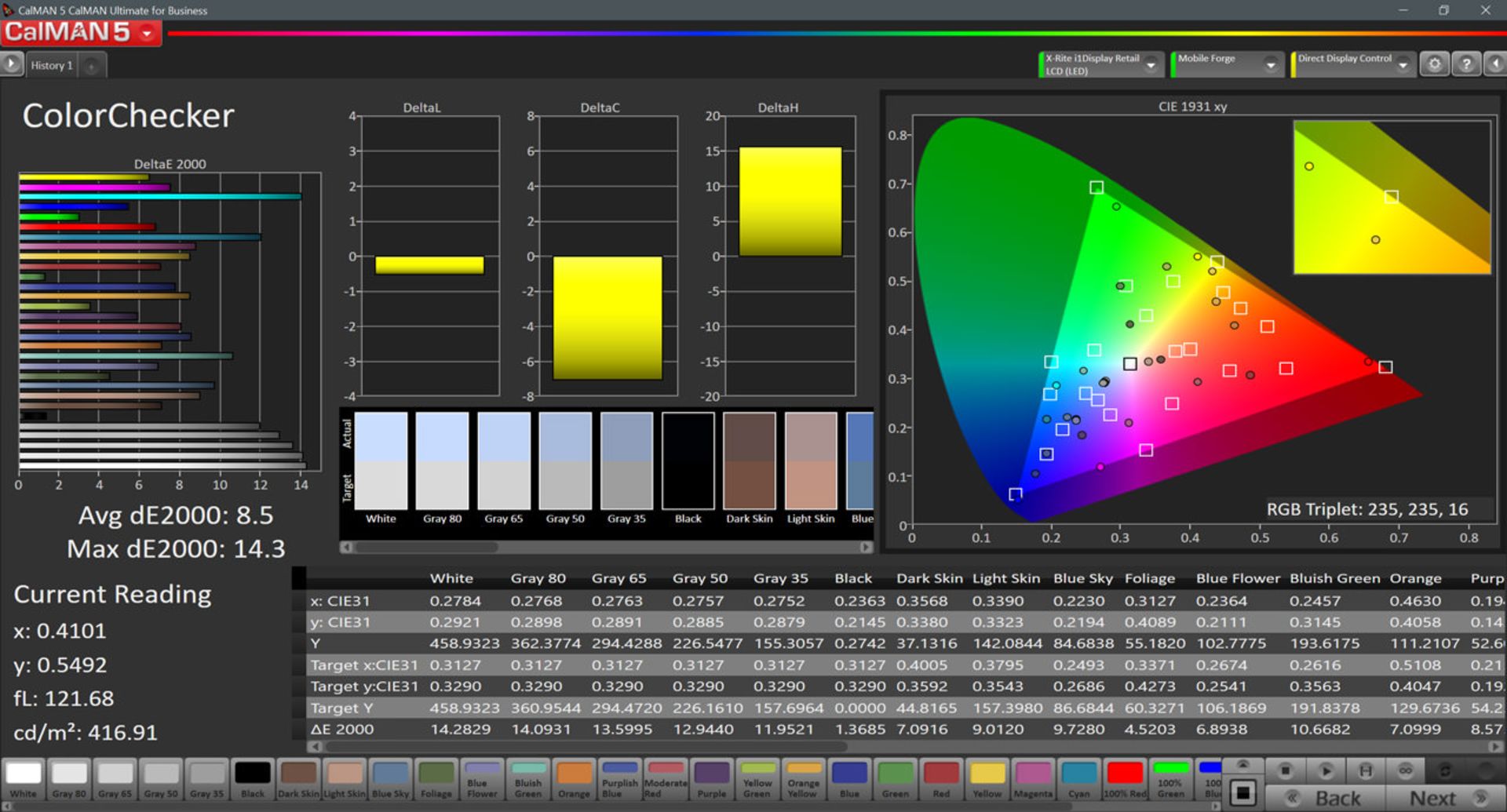This screenshot has width=1507, height=812.
Task: Expand the Mobile Forge source dropdown
Action: [x=1271, y=65]
